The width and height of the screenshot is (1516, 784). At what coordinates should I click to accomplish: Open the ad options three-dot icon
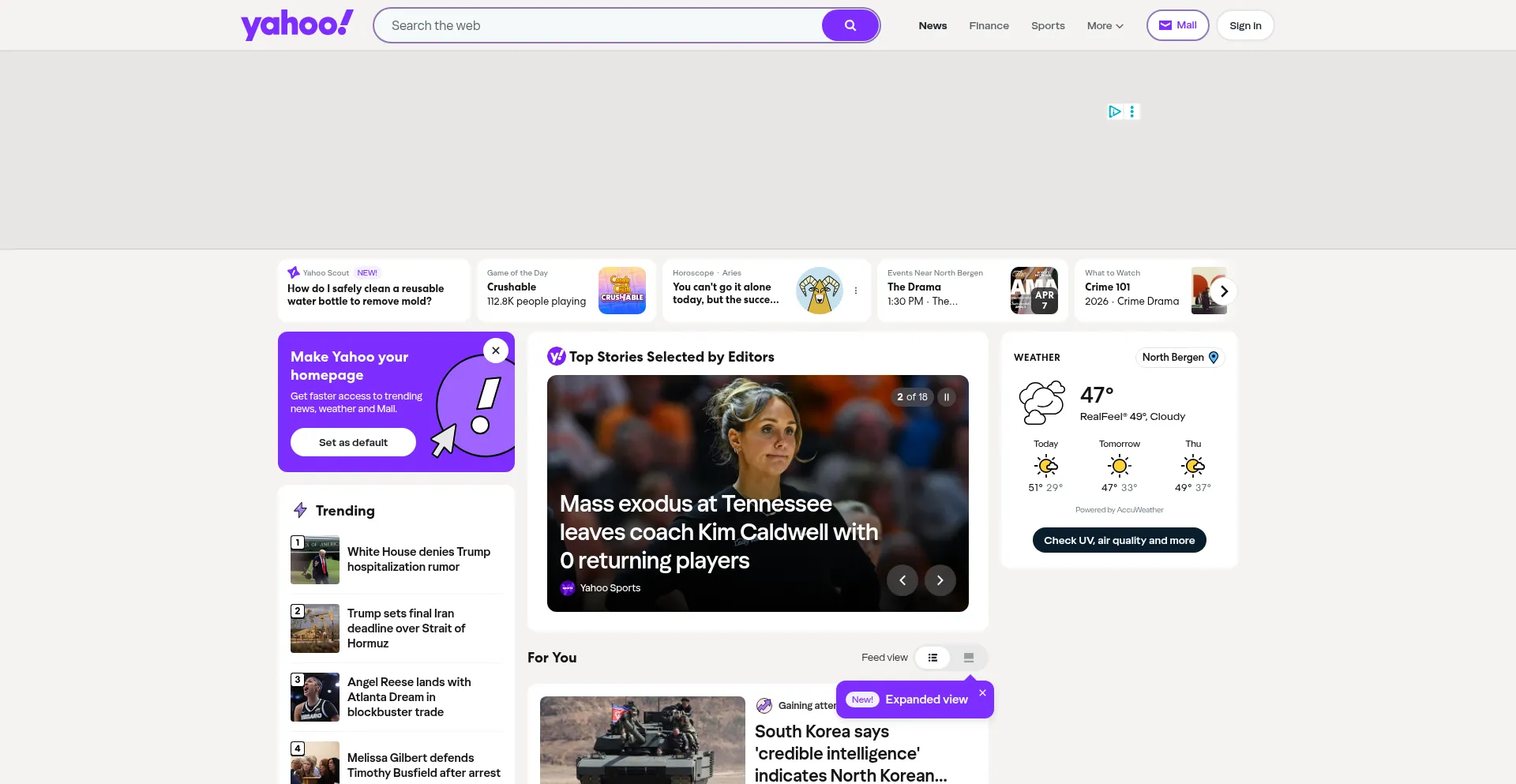click(x=1132, y=111)
